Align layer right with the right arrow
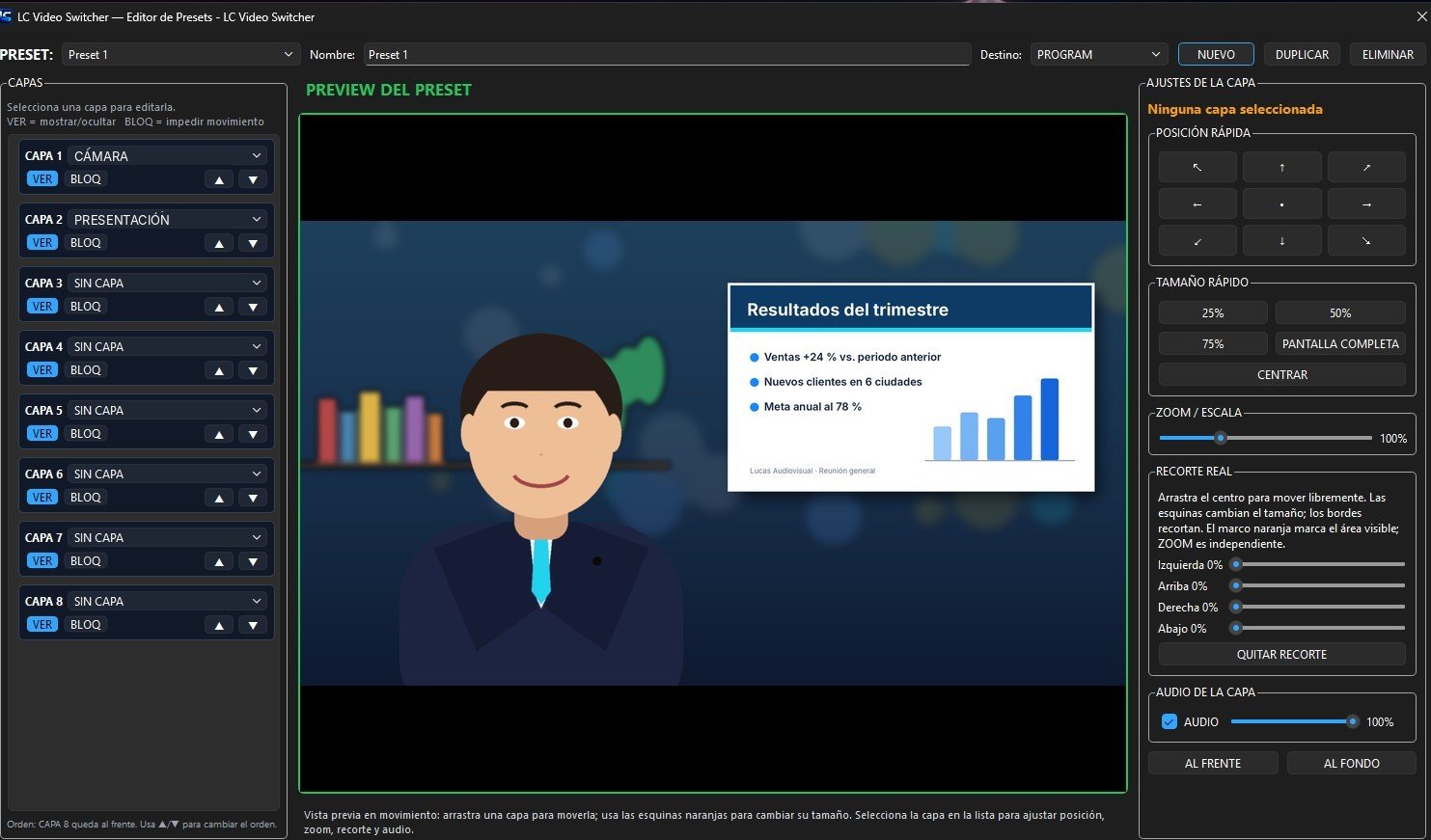This screenshot has width=1431, height=840. coord(1366,204)
